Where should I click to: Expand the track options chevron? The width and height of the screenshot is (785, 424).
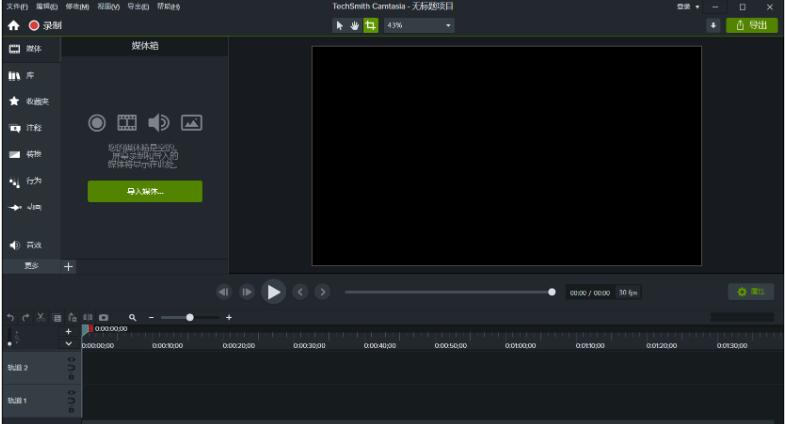(x=69, y=343)
